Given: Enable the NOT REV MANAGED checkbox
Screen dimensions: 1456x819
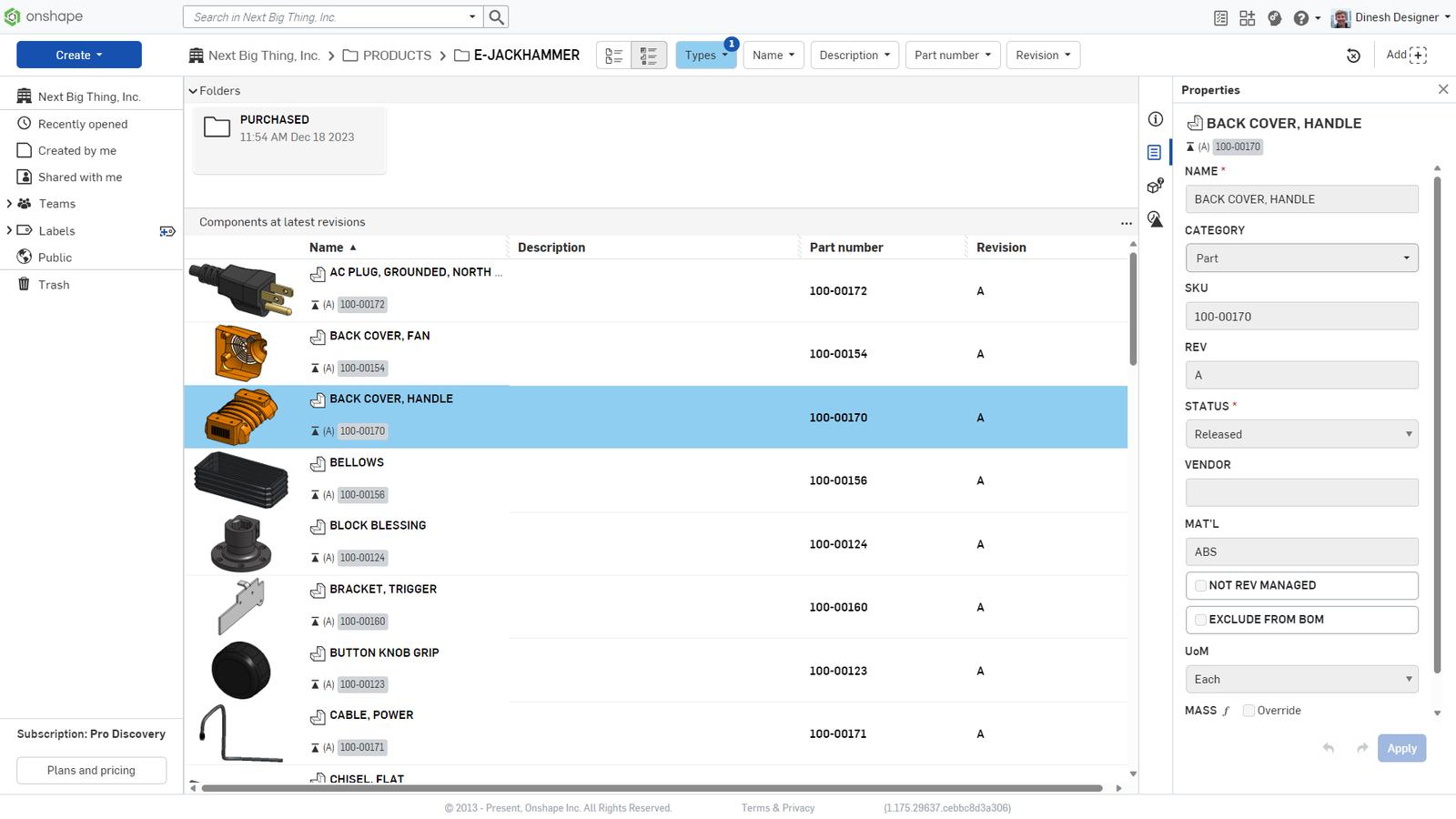Looking at the screenshot, I should tap(1200, 585).
